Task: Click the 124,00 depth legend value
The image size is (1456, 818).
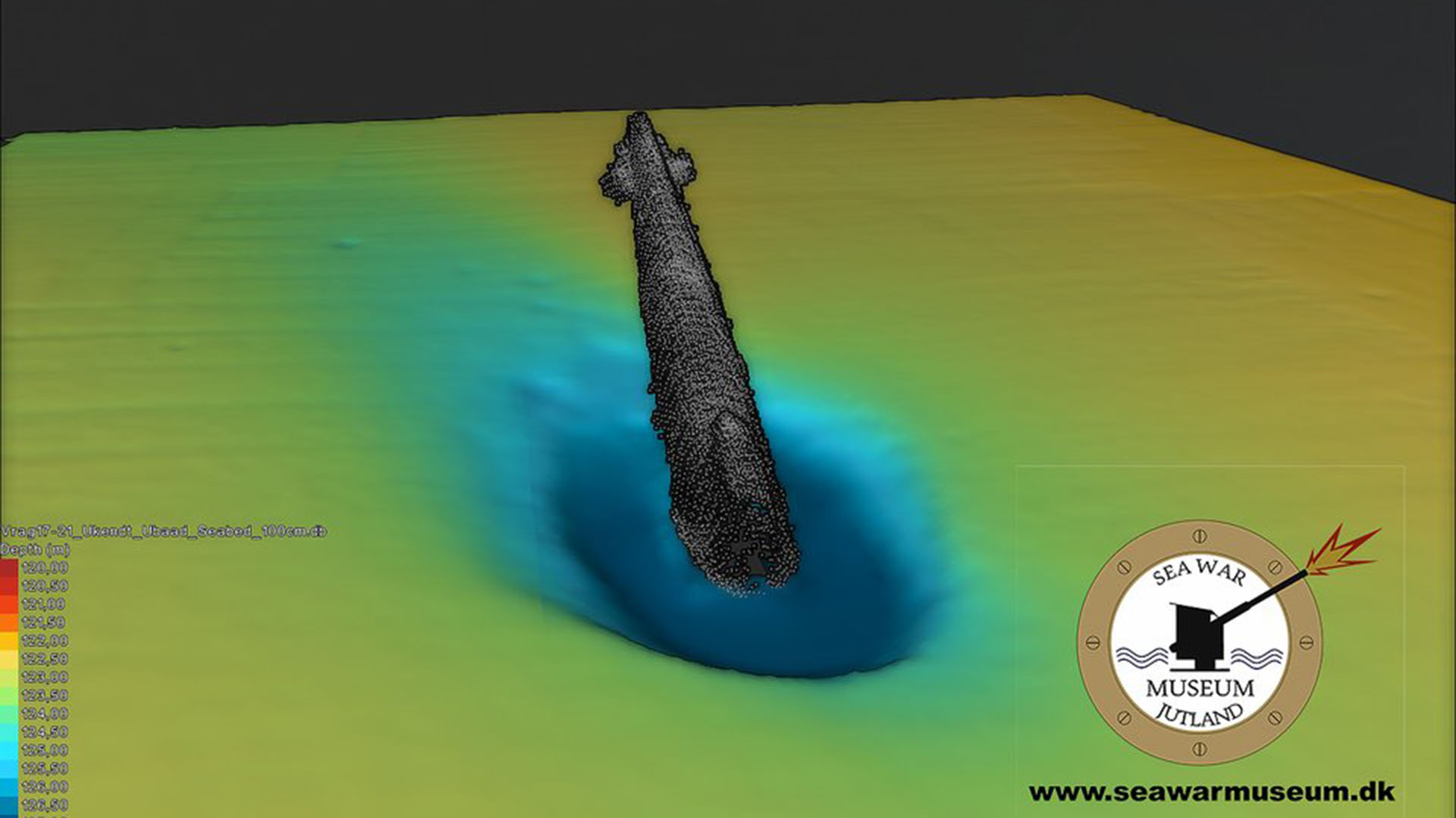Action: click(44, 713)
